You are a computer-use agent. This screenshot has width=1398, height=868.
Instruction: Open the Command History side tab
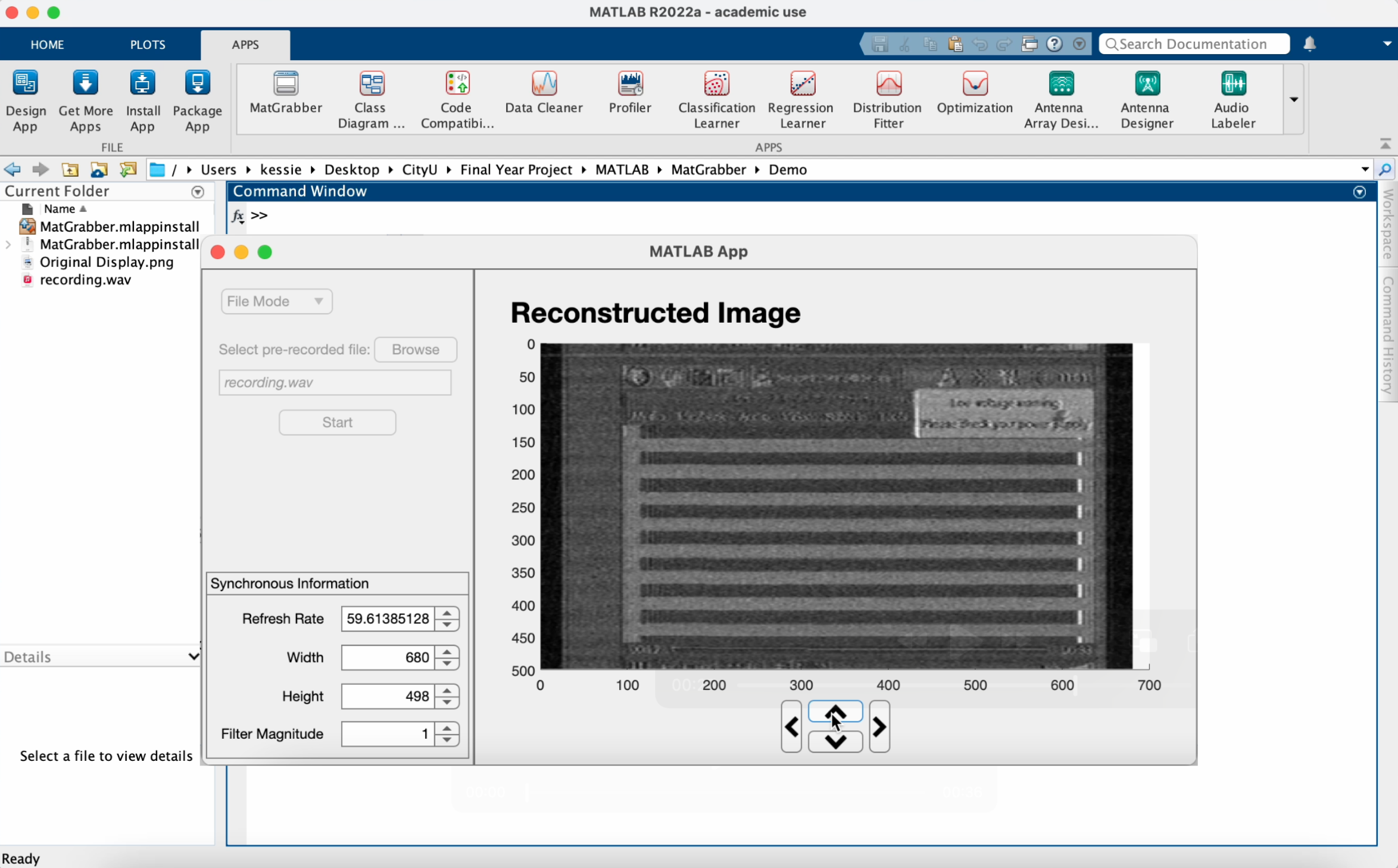[x=1388, y=336]
